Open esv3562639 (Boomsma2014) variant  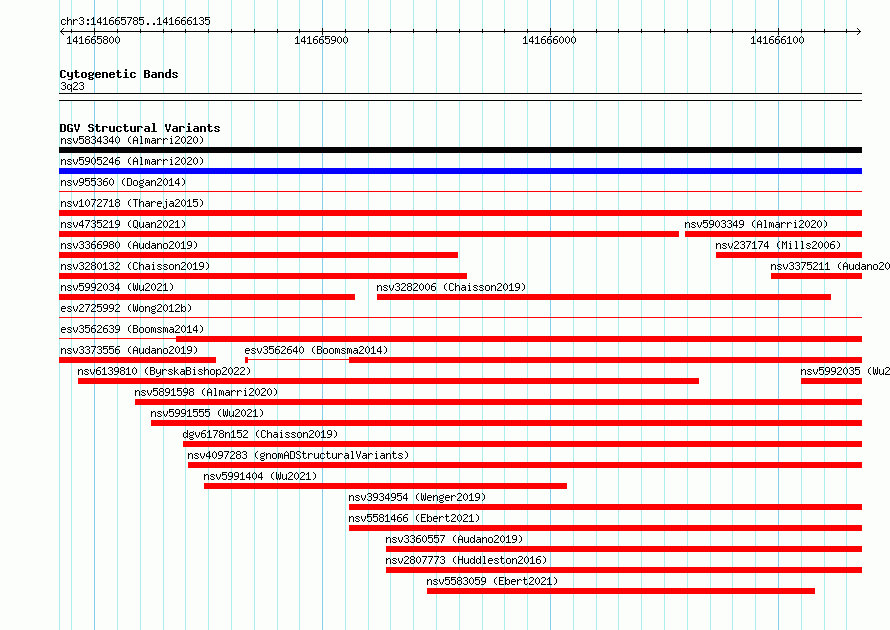click(x=132, y=329)
